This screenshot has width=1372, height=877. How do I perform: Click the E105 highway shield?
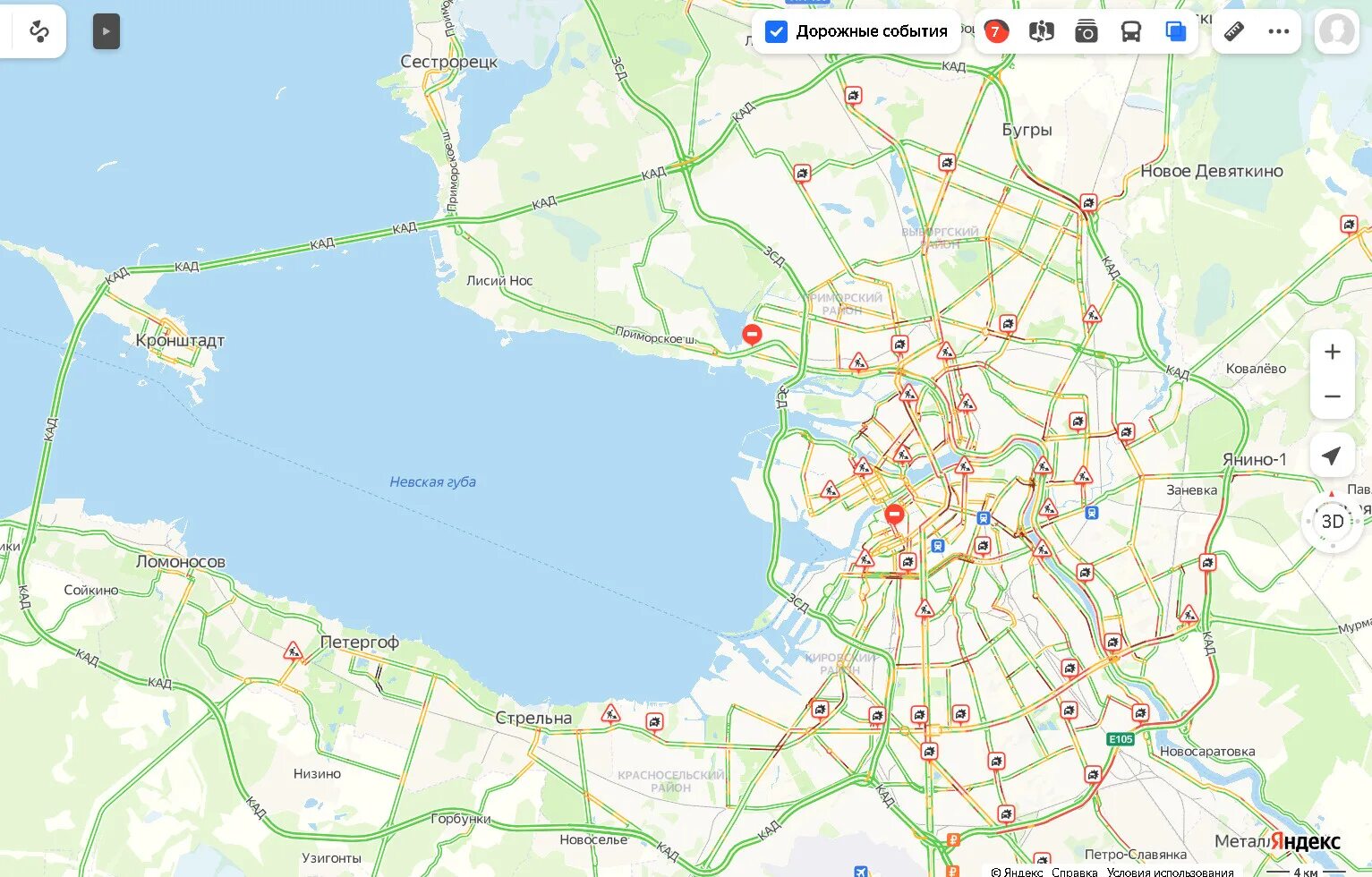tap(1121, 739)
